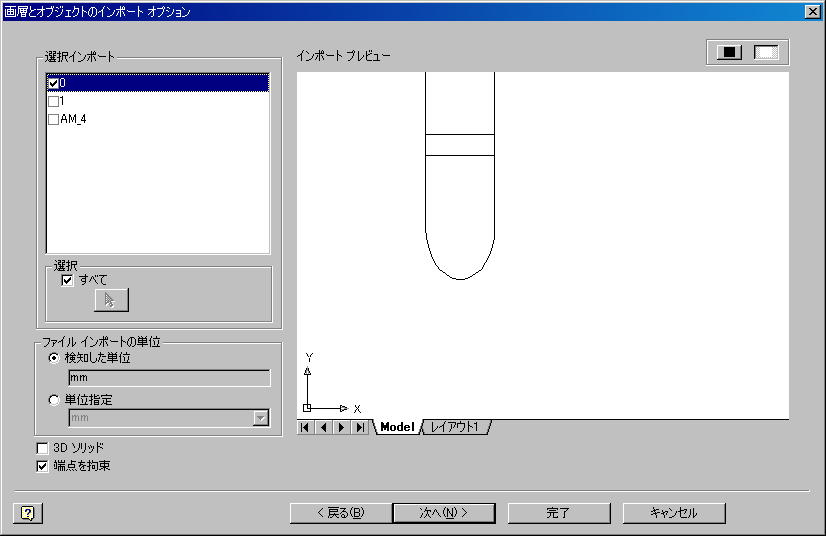Click the キャンセル button
826x536 pixels.
pos(674,513)
